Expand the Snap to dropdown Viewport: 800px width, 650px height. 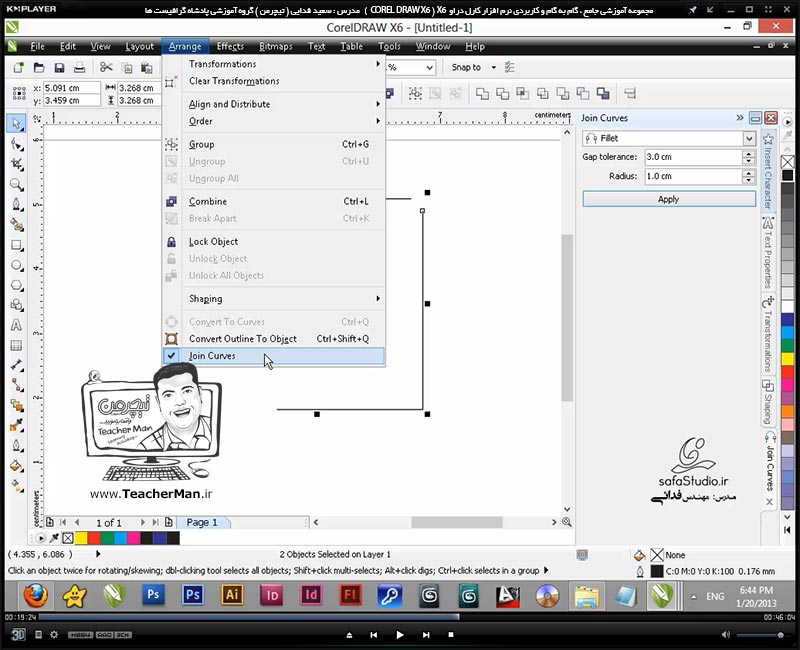493,67
